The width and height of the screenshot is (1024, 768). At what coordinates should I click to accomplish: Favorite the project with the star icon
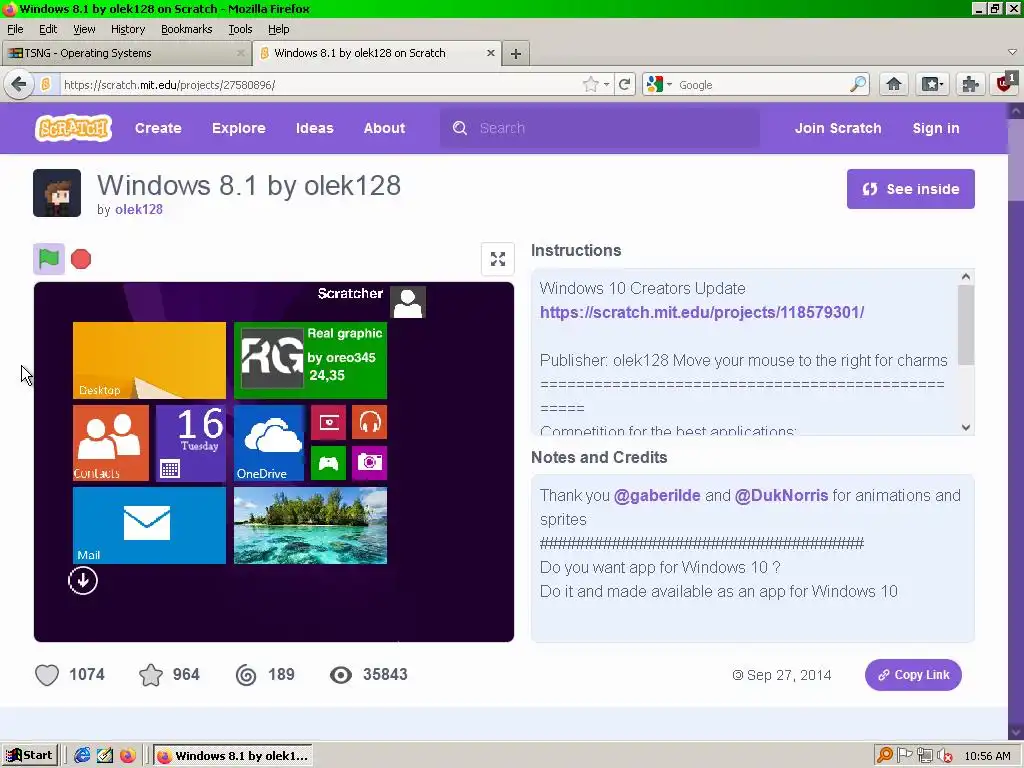point(151,675)
